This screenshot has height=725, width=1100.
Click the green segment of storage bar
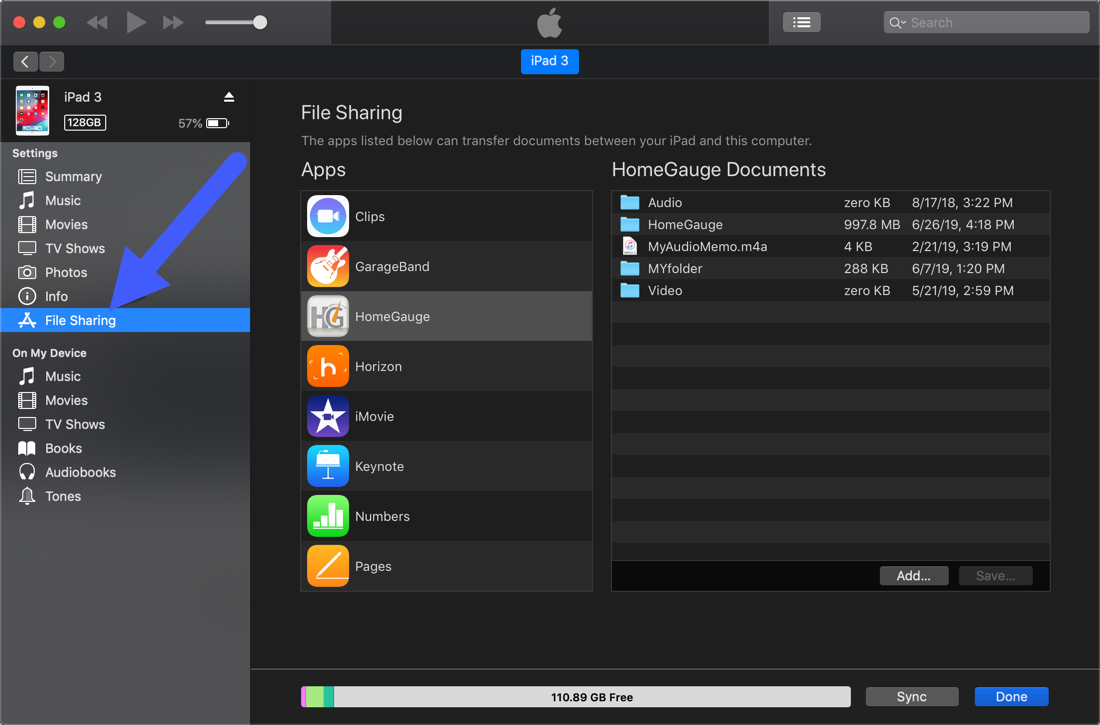[315, 697]
